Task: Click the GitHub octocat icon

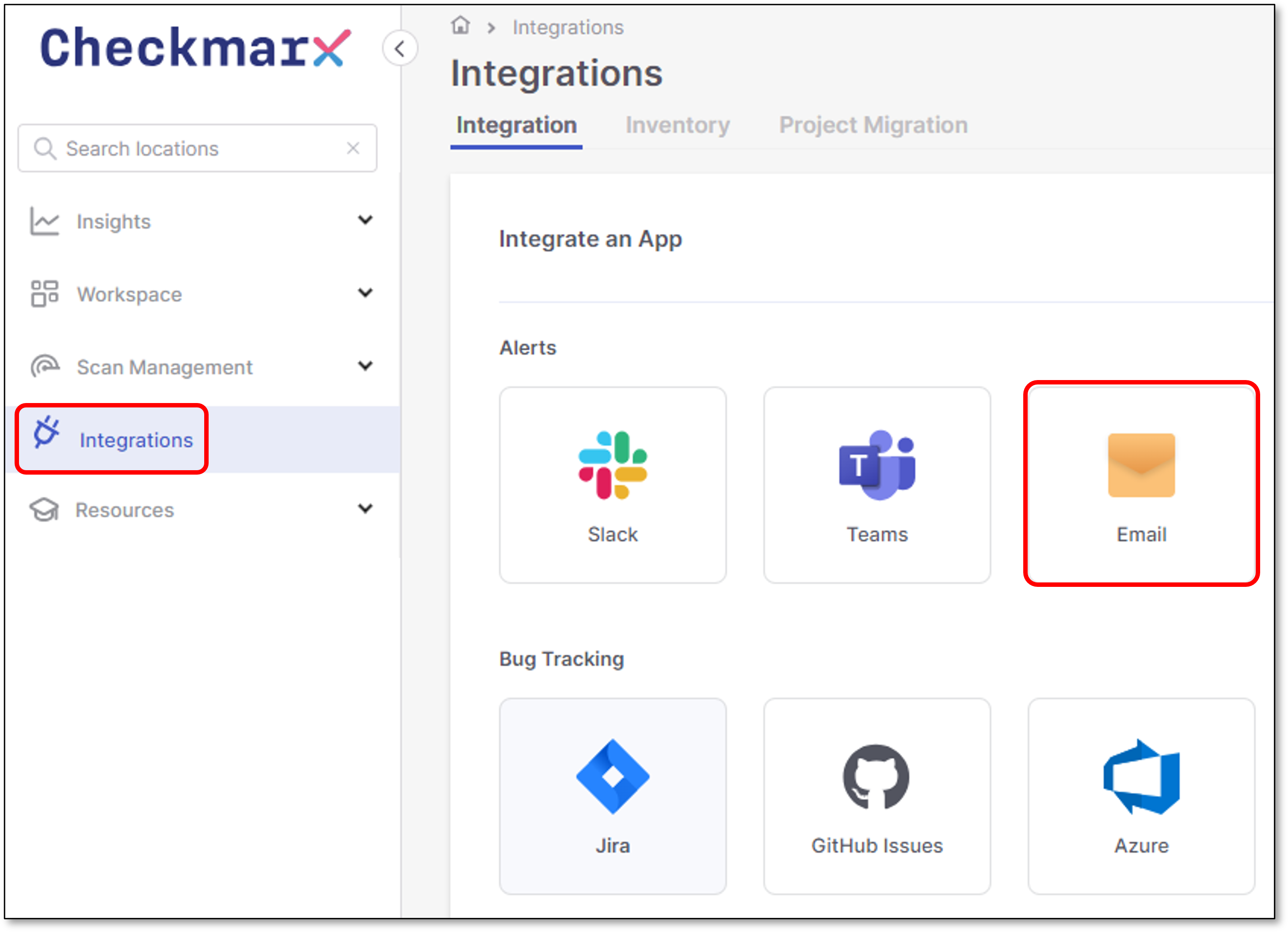Action: [876, 776]
